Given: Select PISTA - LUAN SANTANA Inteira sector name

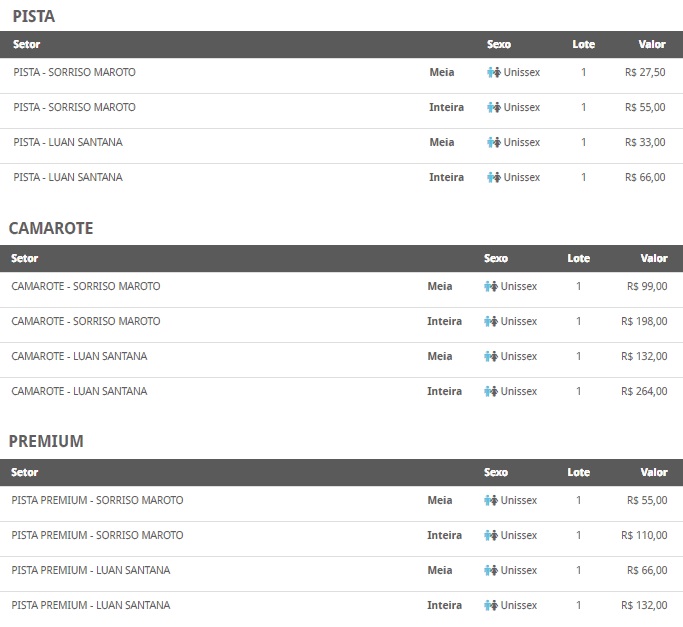Looking at the screenshot, I should (x=68, y=177).
